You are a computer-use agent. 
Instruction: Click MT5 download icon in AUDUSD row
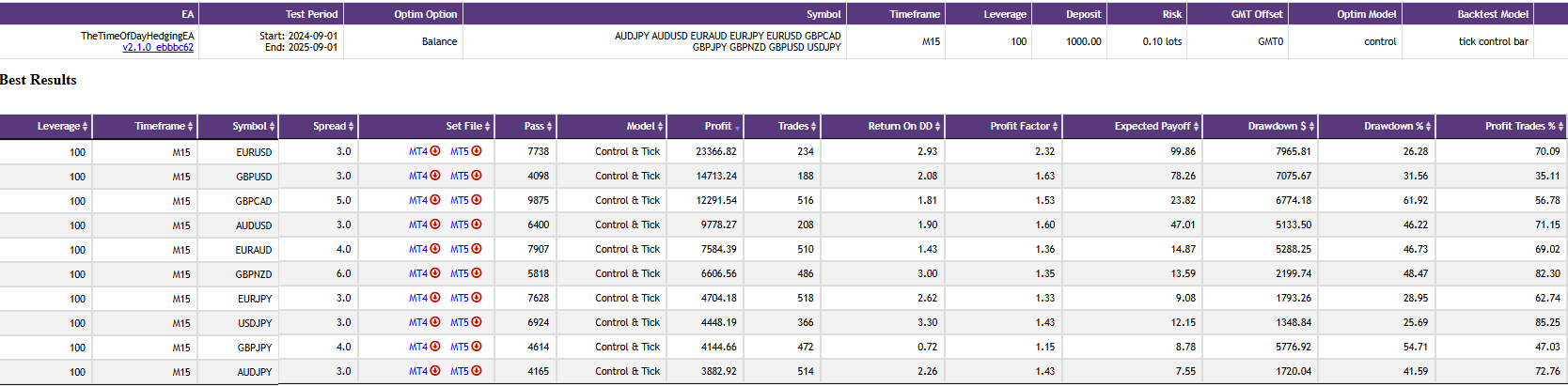click(477, 224)
